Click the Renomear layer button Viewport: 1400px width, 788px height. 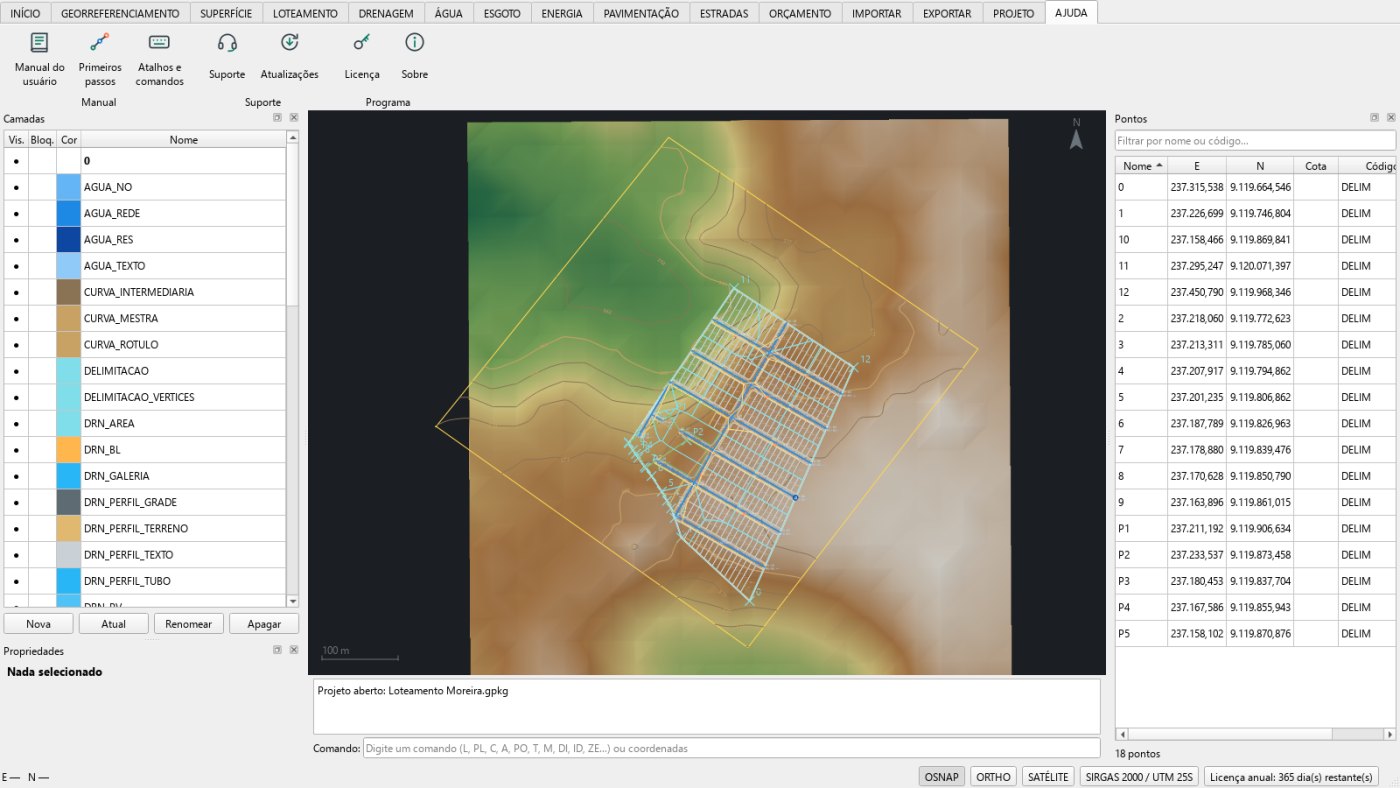point(189,624)
